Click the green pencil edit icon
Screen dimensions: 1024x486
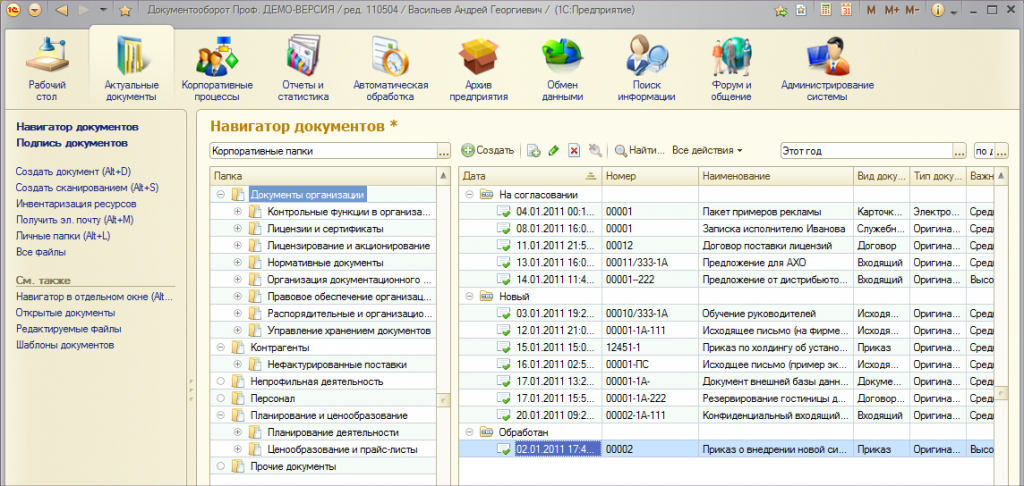click(x=553, y=150)
